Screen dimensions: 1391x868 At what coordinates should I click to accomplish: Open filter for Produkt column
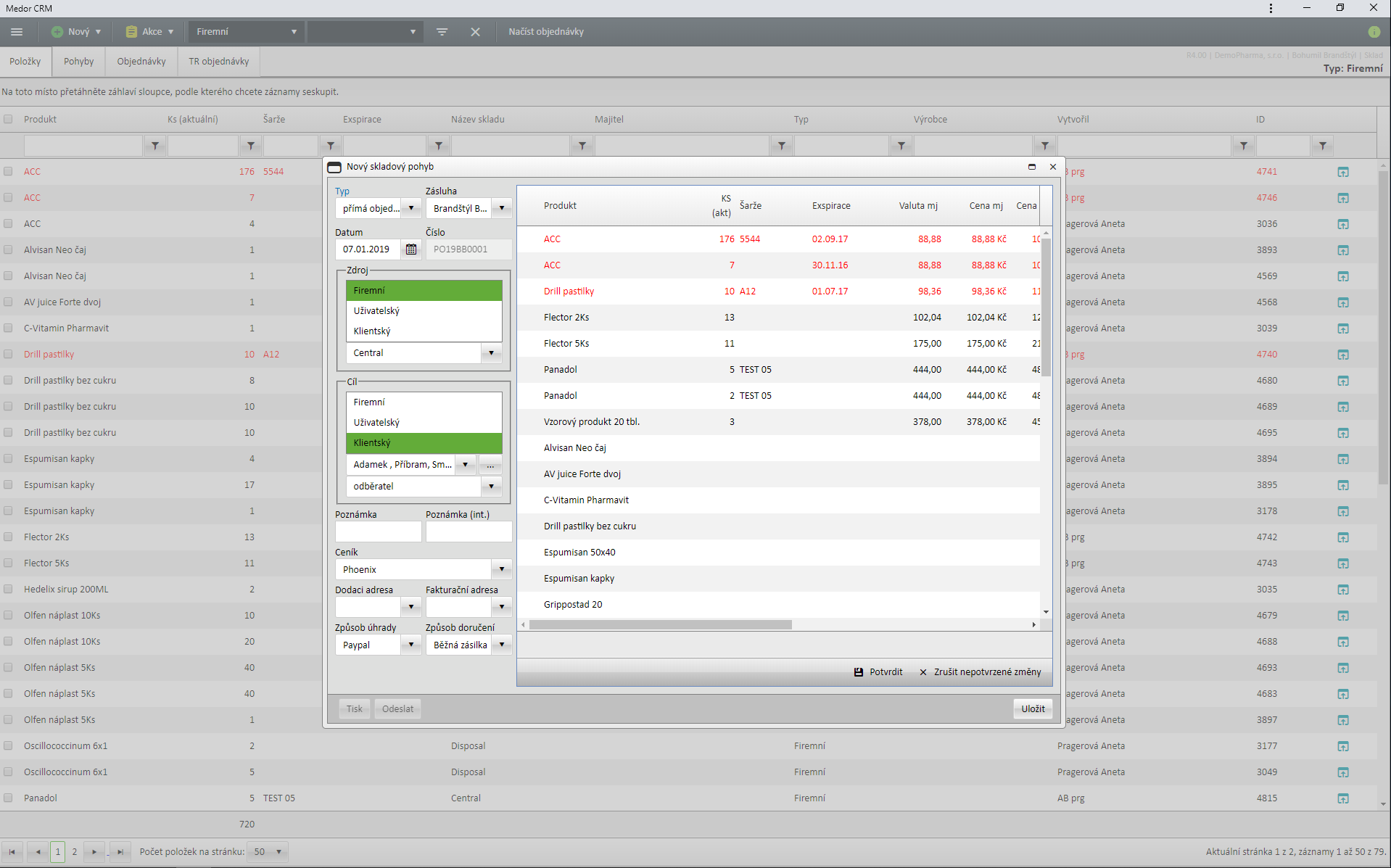(155, 146)
